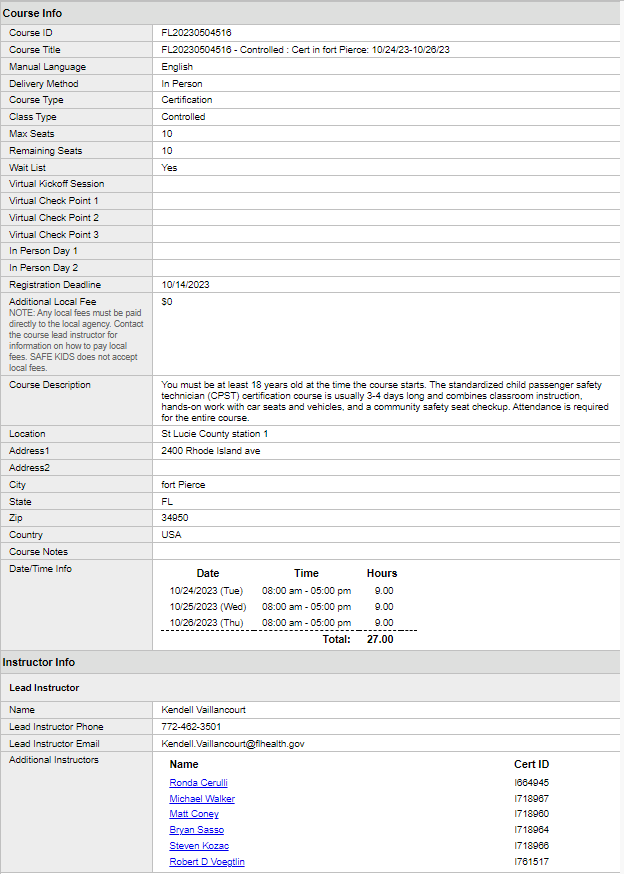Click the Date/Time Info label
The image size is (624, 874).
(x=40, y=569)
